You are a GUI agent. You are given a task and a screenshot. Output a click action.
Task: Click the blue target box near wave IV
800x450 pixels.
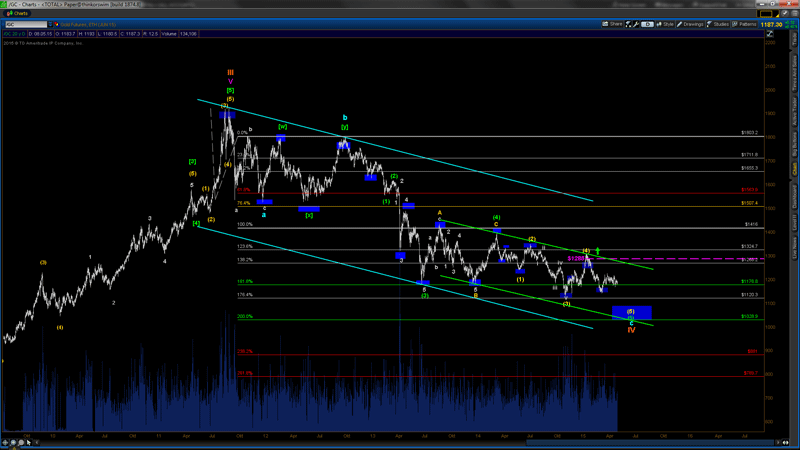638,313
